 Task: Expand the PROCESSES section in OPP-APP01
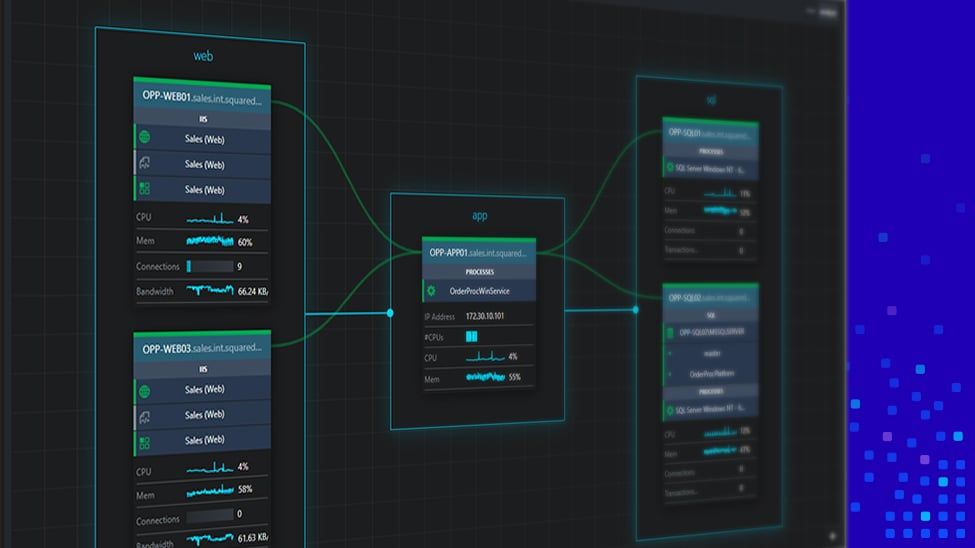(479, 271)
